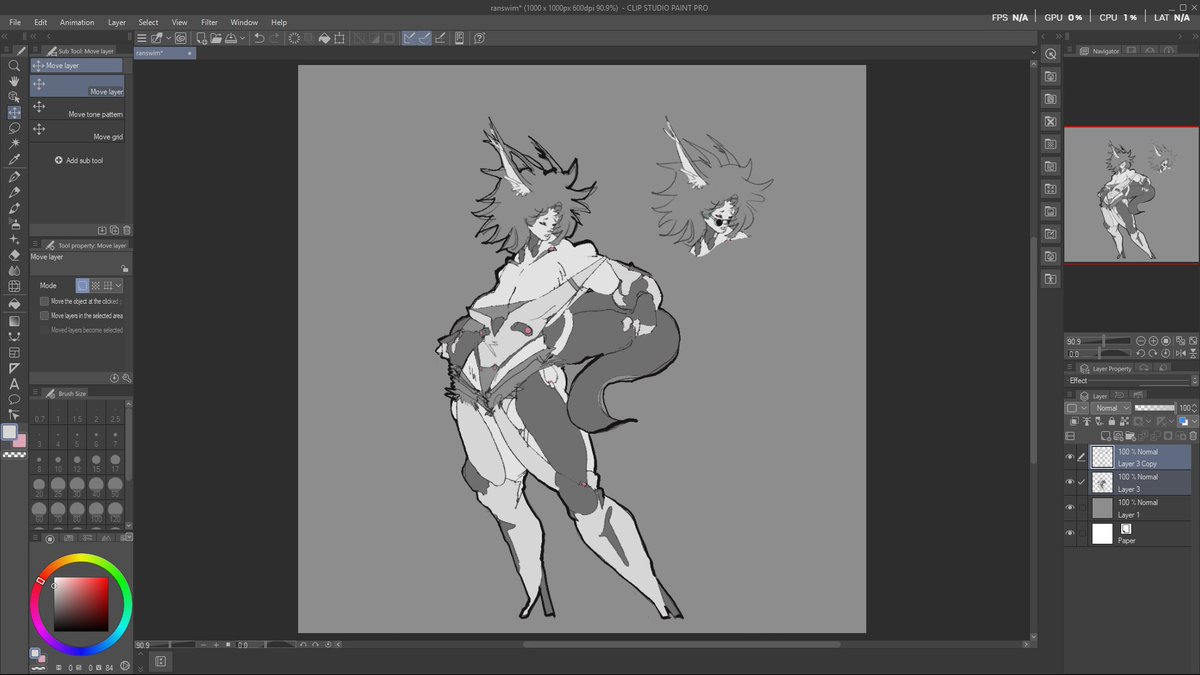The image size is (1200, 675).
Task: Hide Layer 3 Copy via eye icon
Action: click(1069, 457)
